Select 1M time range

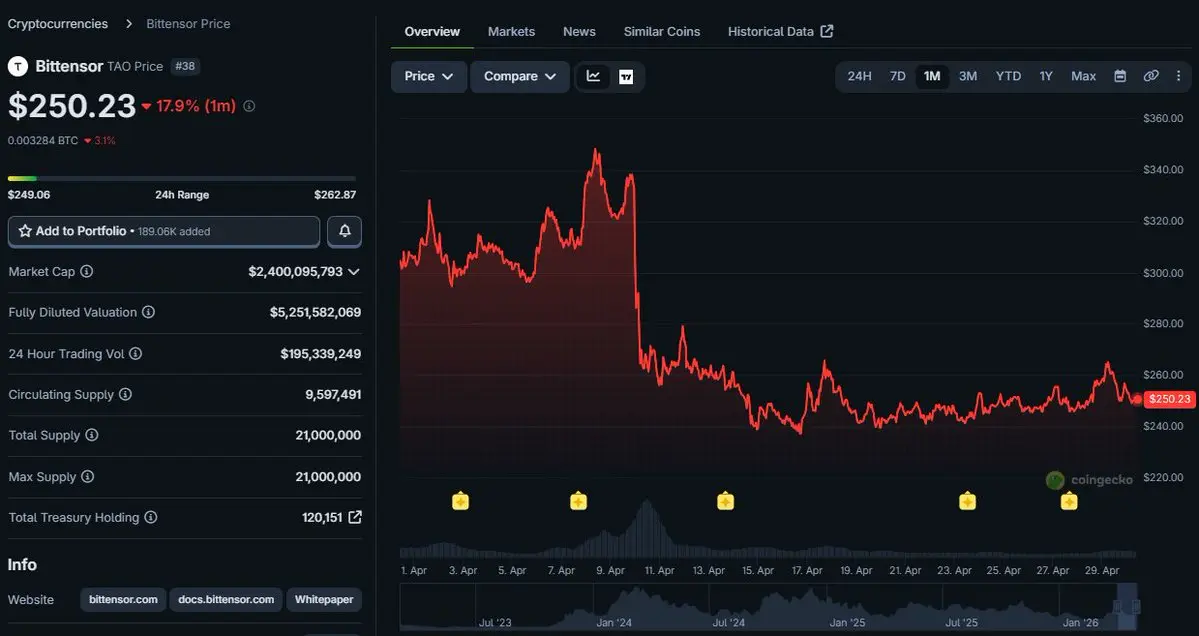tap(932, 76)
